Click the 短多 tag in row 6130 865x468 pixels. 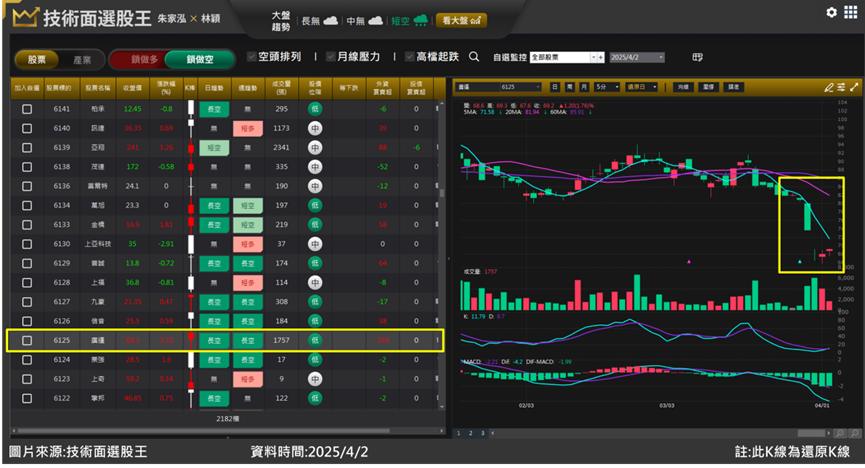pos(248,244)
